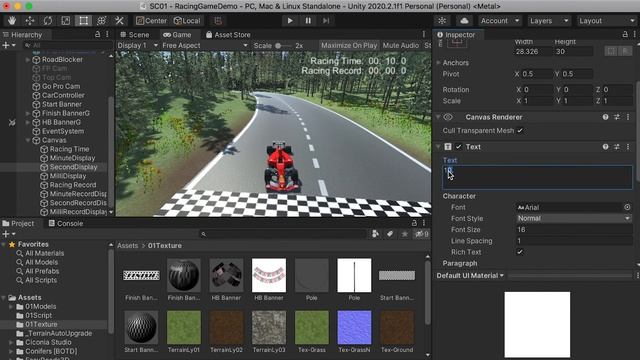Click the Step frame button
Viewport: 640px width, 360px height.
click(326, 21)
